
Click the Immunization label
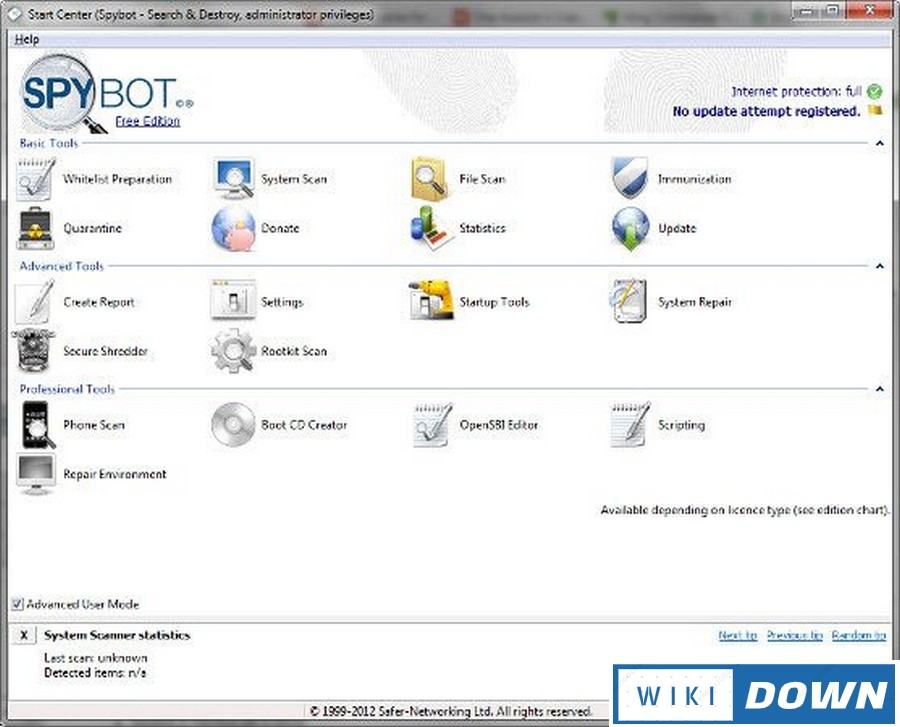click(x=695, y=179)
